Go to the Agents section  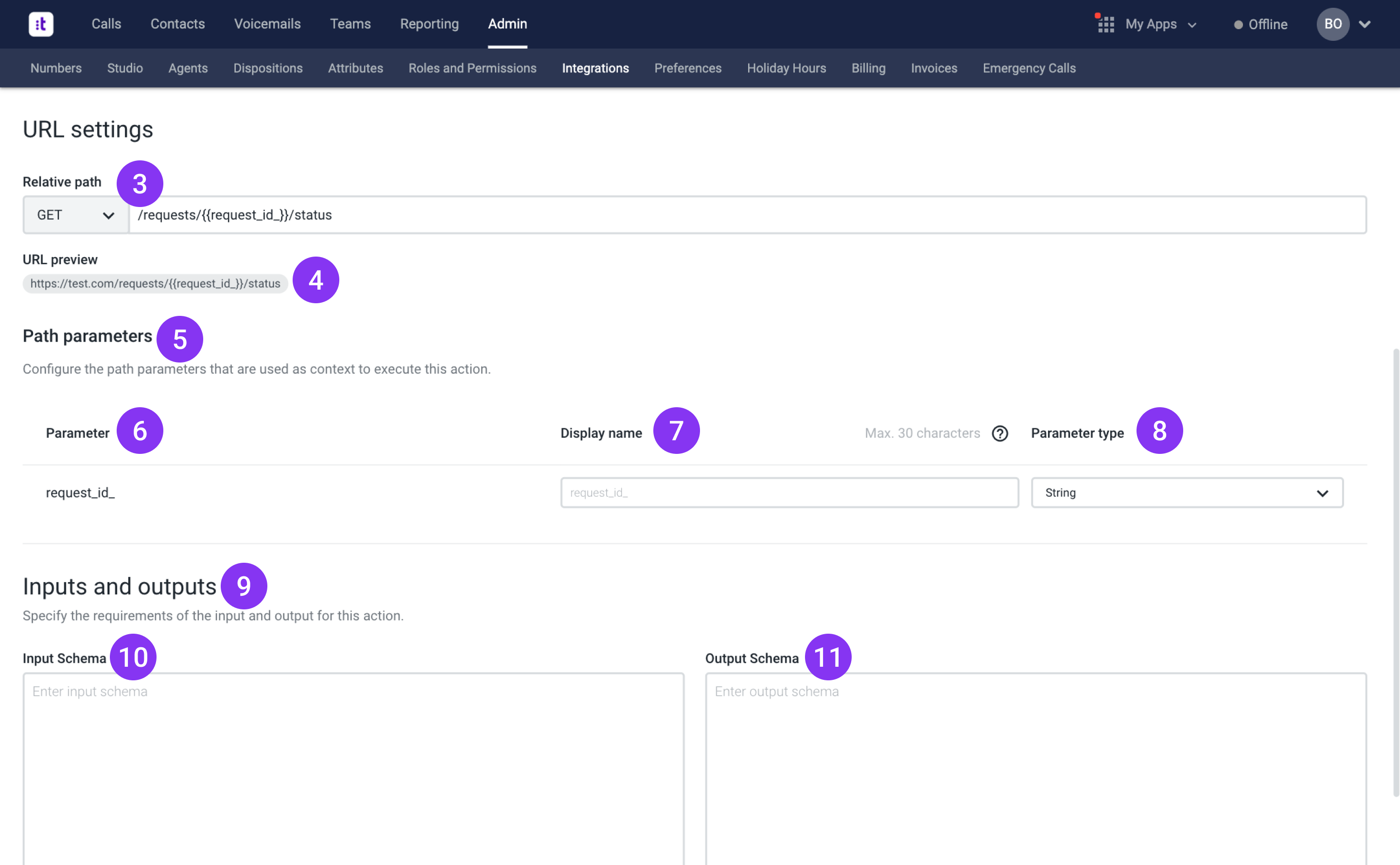[188, 68]
